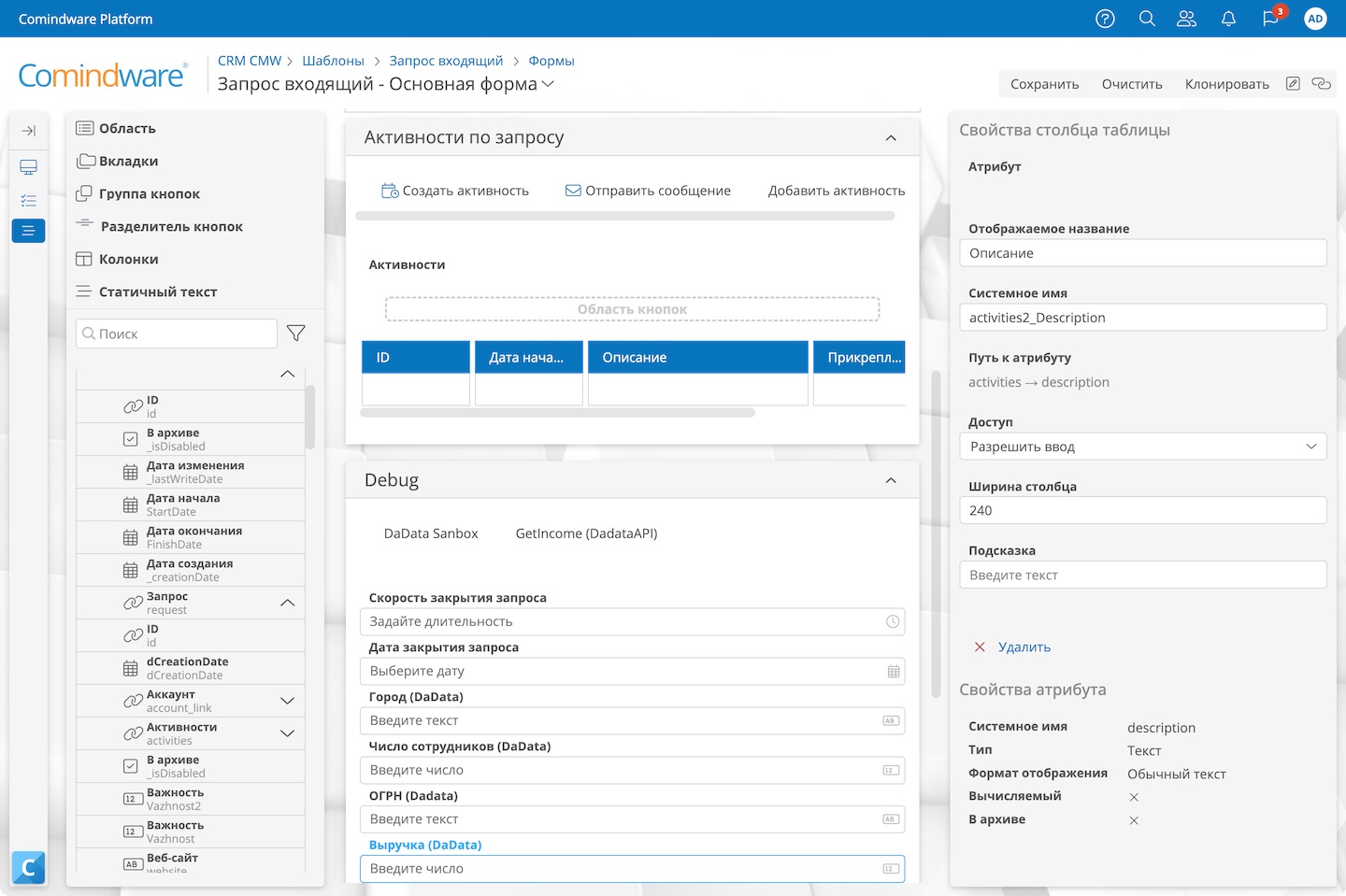Click the GetIncome (DadataAPI) button
Screen dimensions: 1346x896
tap(587, 533)
